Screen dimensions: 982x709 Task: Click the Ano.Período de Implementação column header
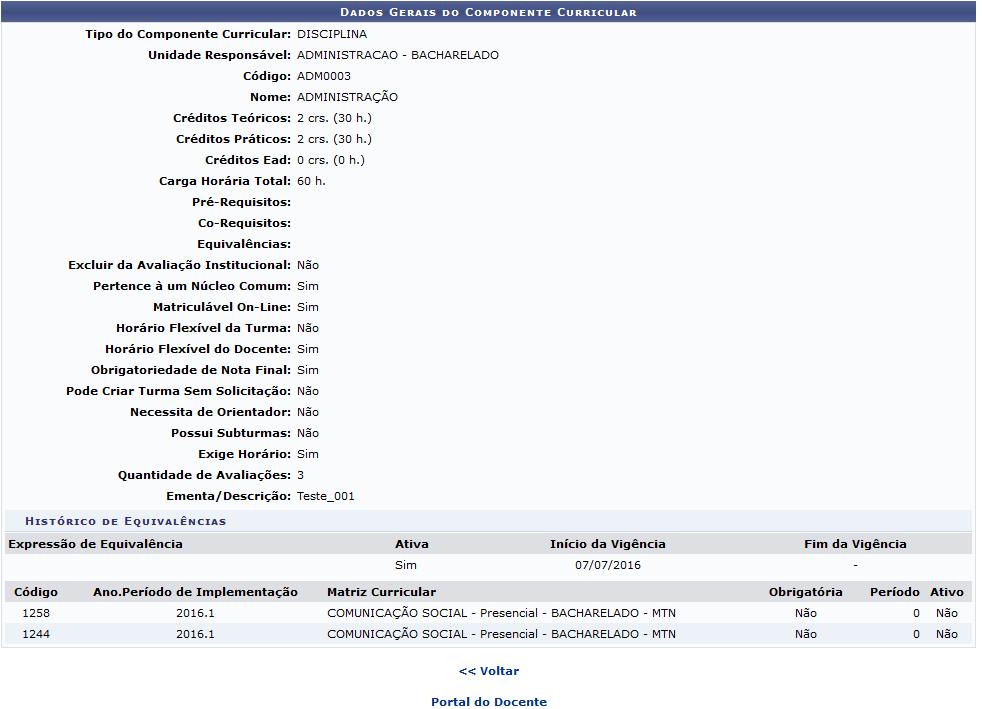click(x=195, y=592)
